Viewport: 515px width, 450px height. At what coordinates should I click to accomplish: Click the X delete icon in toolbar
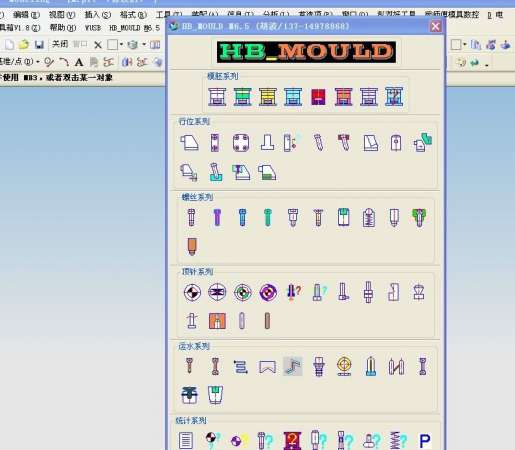98,45
